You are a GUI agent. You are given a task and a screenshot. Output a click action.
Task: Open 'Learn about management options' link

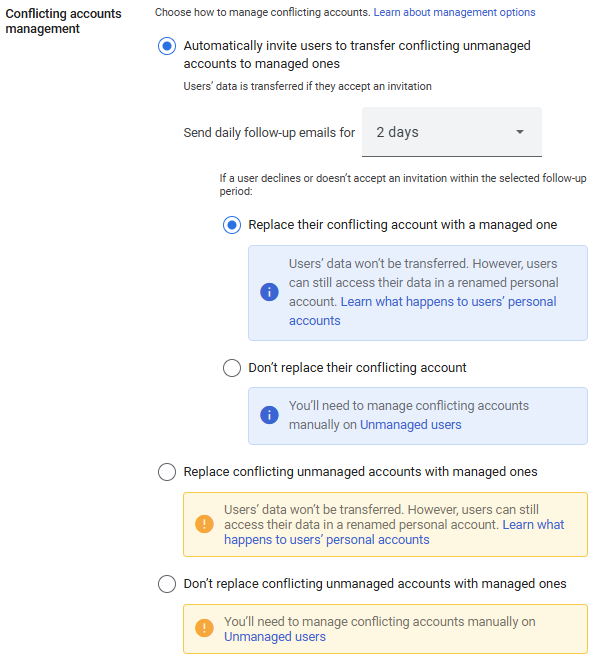[454, 12]
